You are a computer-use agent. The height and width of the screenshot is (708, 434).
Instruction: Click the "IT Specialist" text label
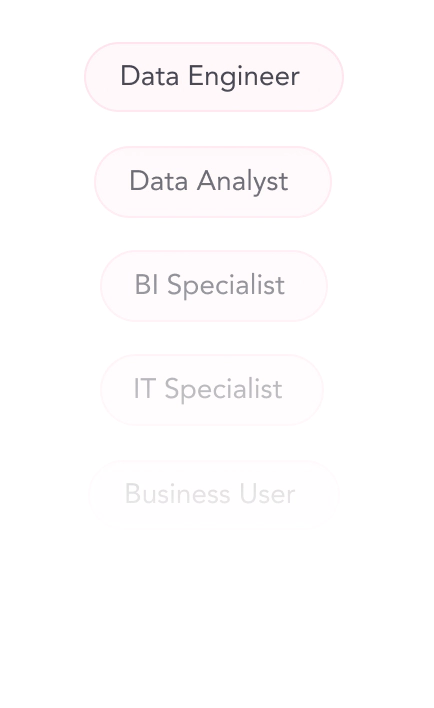coord(208,389)
